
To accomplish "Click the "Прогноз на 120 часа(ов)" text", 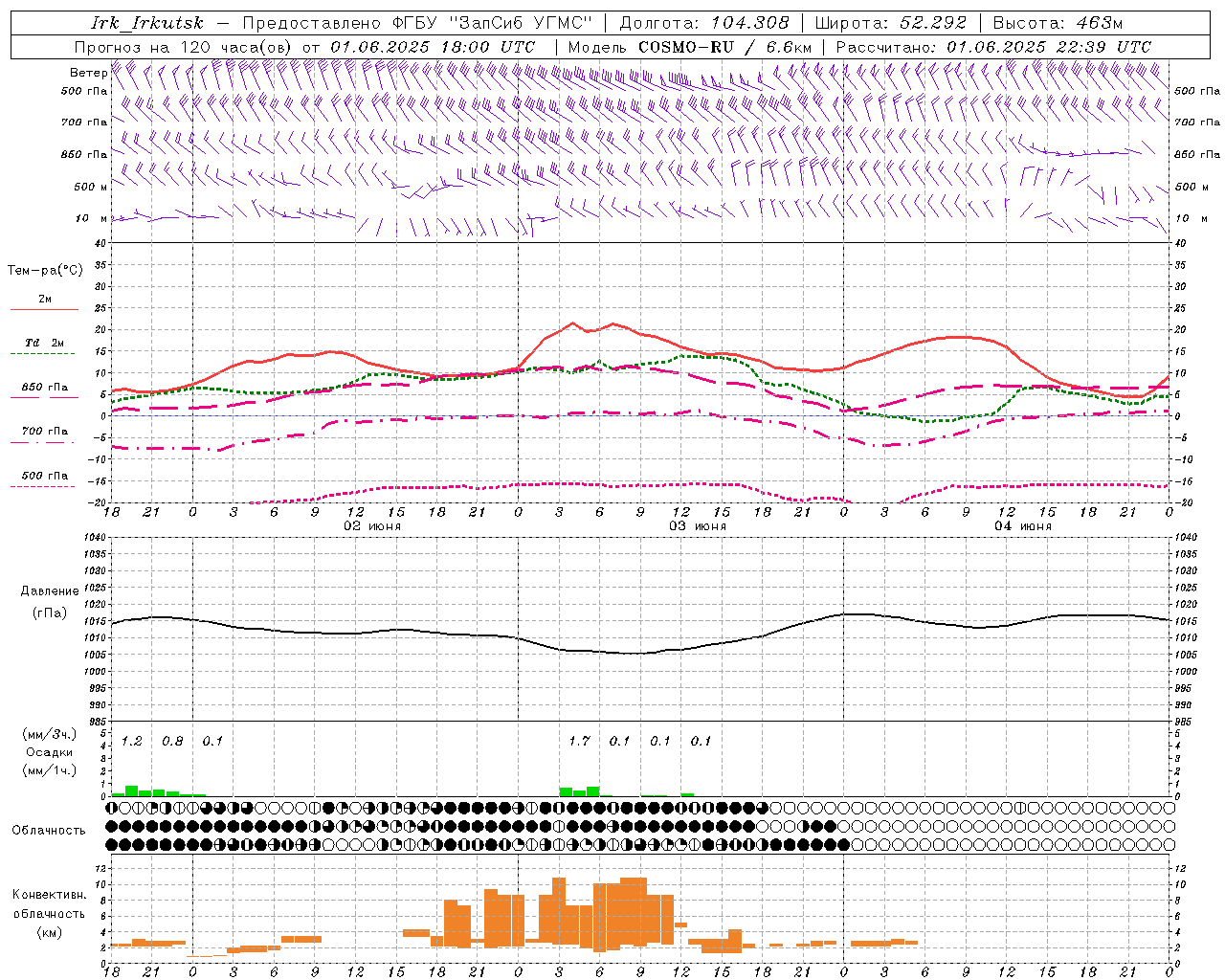I will pos(185,47).
